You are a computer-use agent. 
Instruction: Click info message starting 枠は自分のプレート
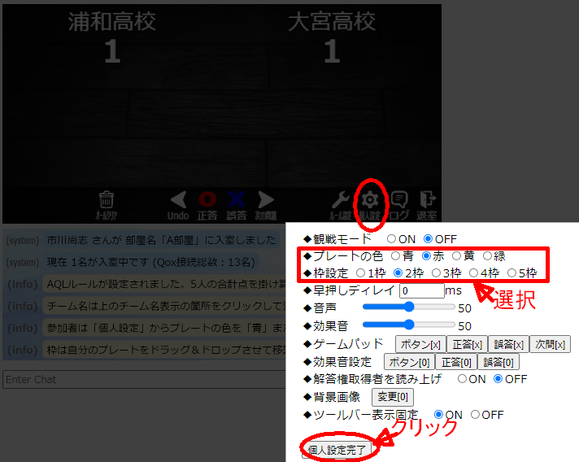click(x=164, y=350)
